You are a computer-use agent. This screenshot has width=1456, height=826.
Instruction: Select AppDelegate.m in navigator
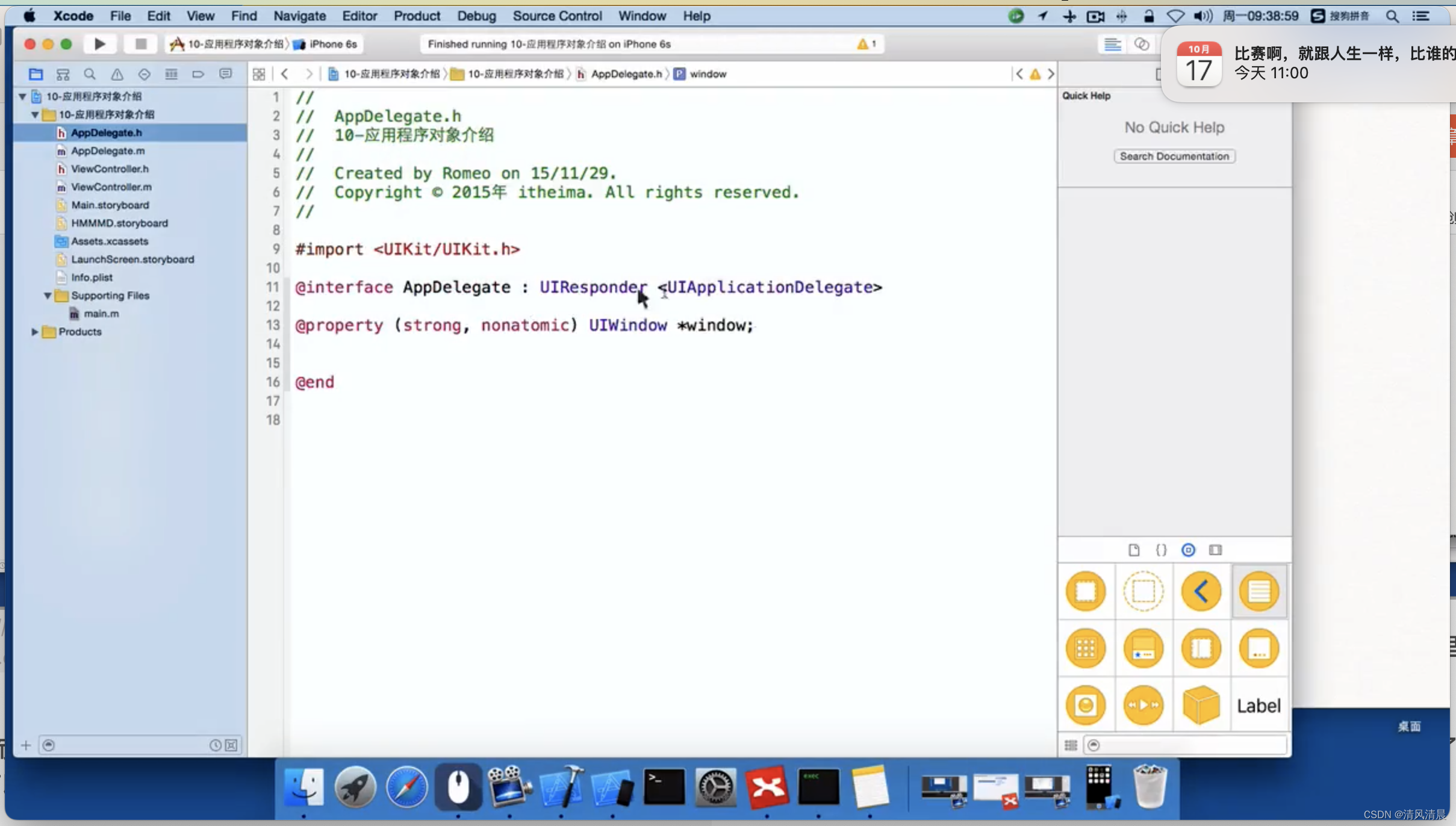(108, 151)
